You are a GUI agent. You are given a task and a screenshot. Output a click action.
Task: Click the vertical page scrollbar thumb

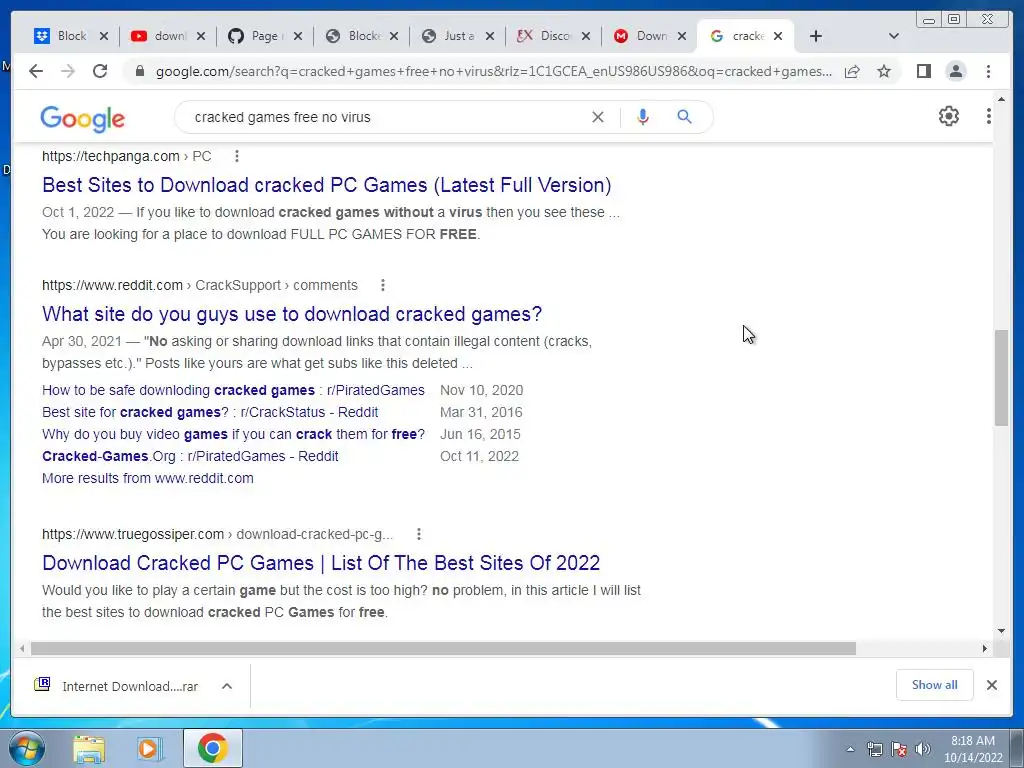tap(1001, 378)
